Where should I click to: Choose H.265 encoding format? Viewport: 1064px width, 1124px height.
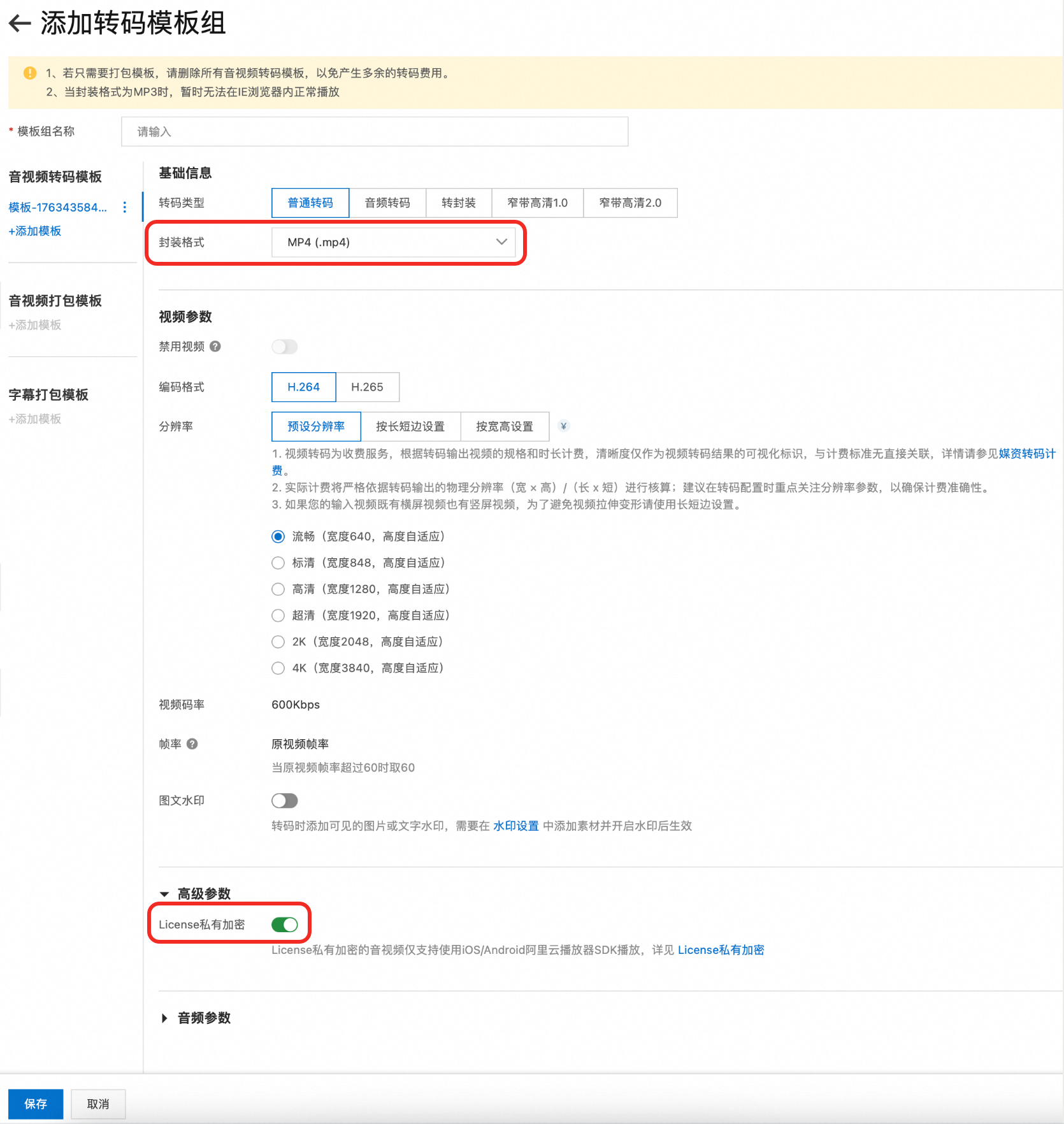(368, 387)
